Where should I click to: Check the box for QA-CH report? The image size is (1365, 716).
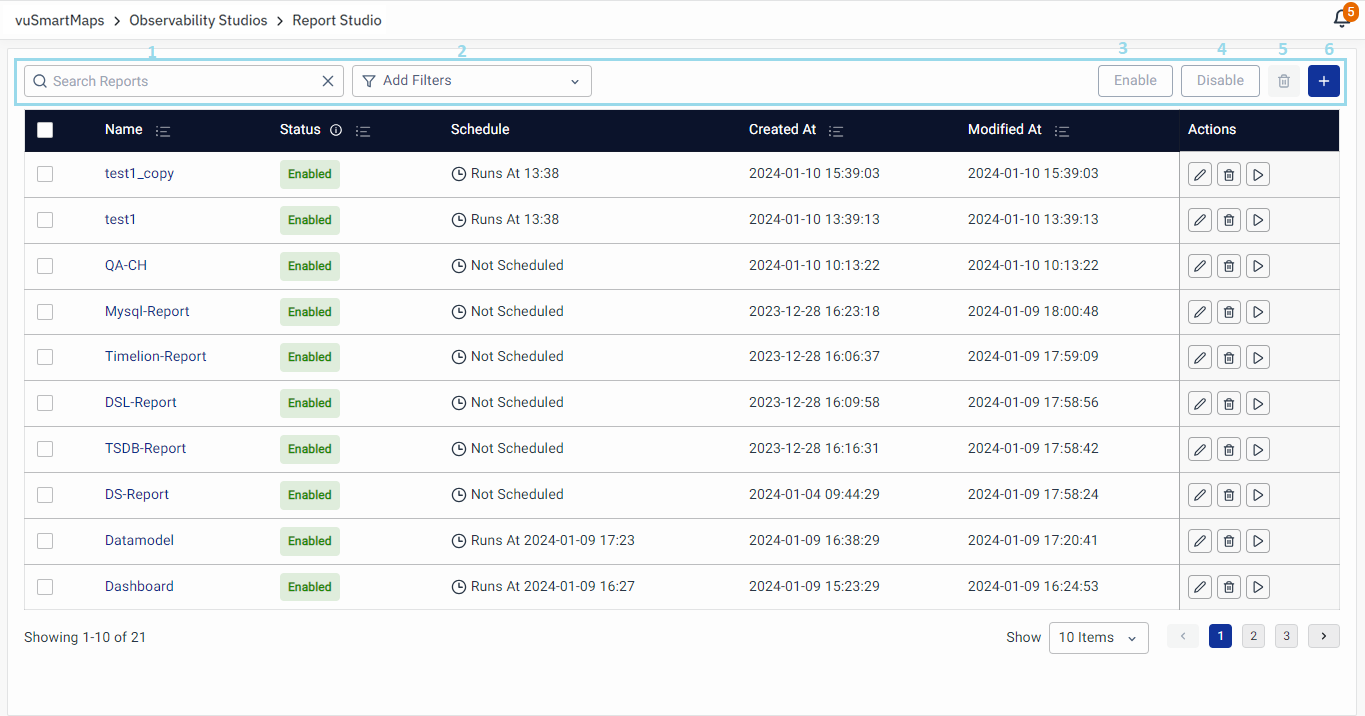45,266
